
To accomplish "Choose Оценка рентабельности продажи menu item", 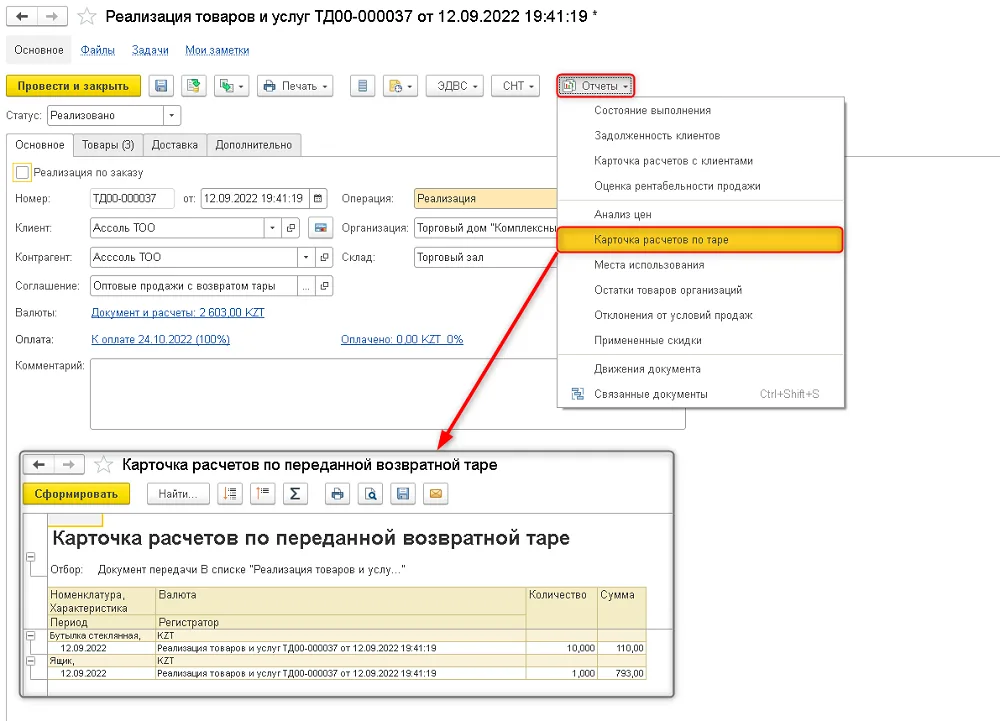I will 701,186.
